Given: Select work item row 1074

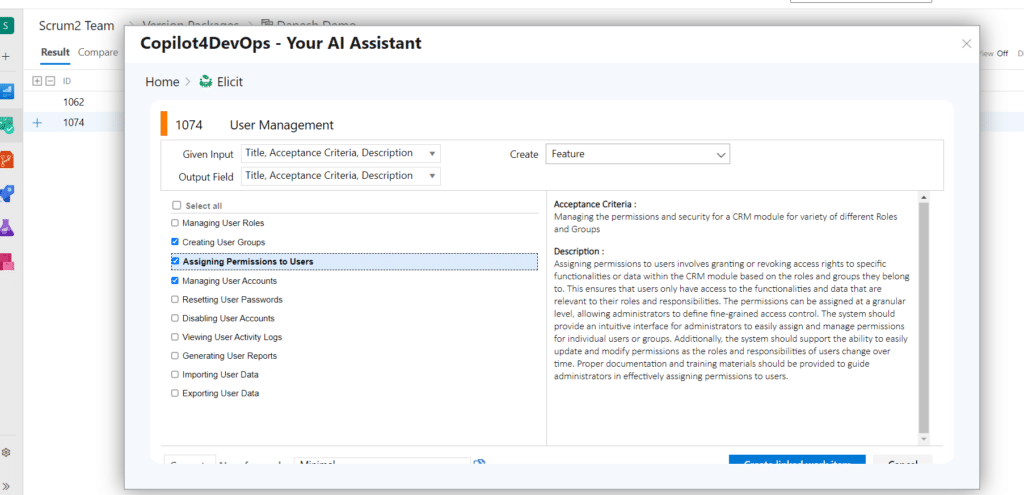Looking at the screenshot, I should (x=74, y=122).
